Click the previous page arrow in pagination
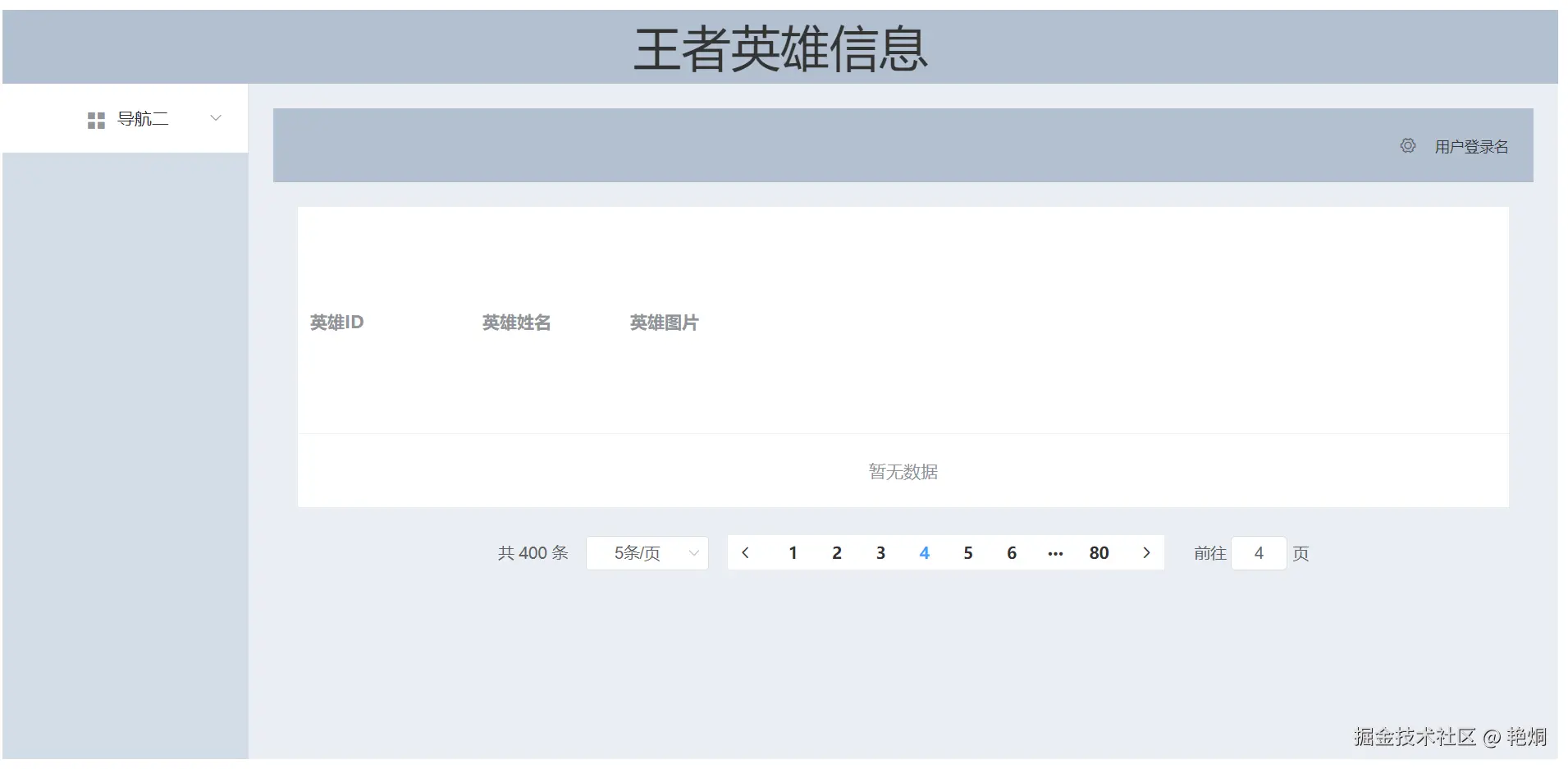The height and width of the screenshot is (769, 1568). pyautogui.click(x=746, y=552)
